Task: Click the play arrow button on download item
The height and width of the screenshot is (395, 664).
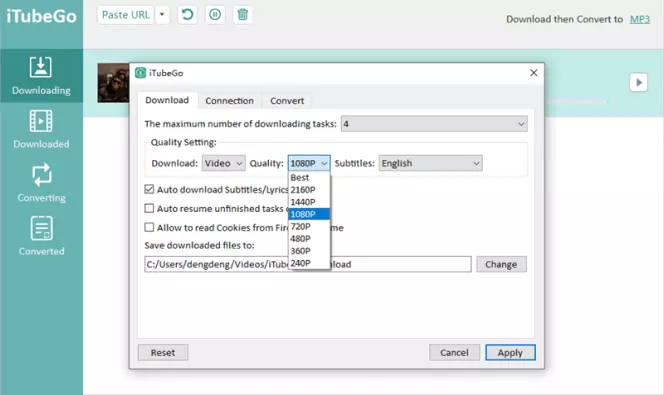Action: pos(638,82)
